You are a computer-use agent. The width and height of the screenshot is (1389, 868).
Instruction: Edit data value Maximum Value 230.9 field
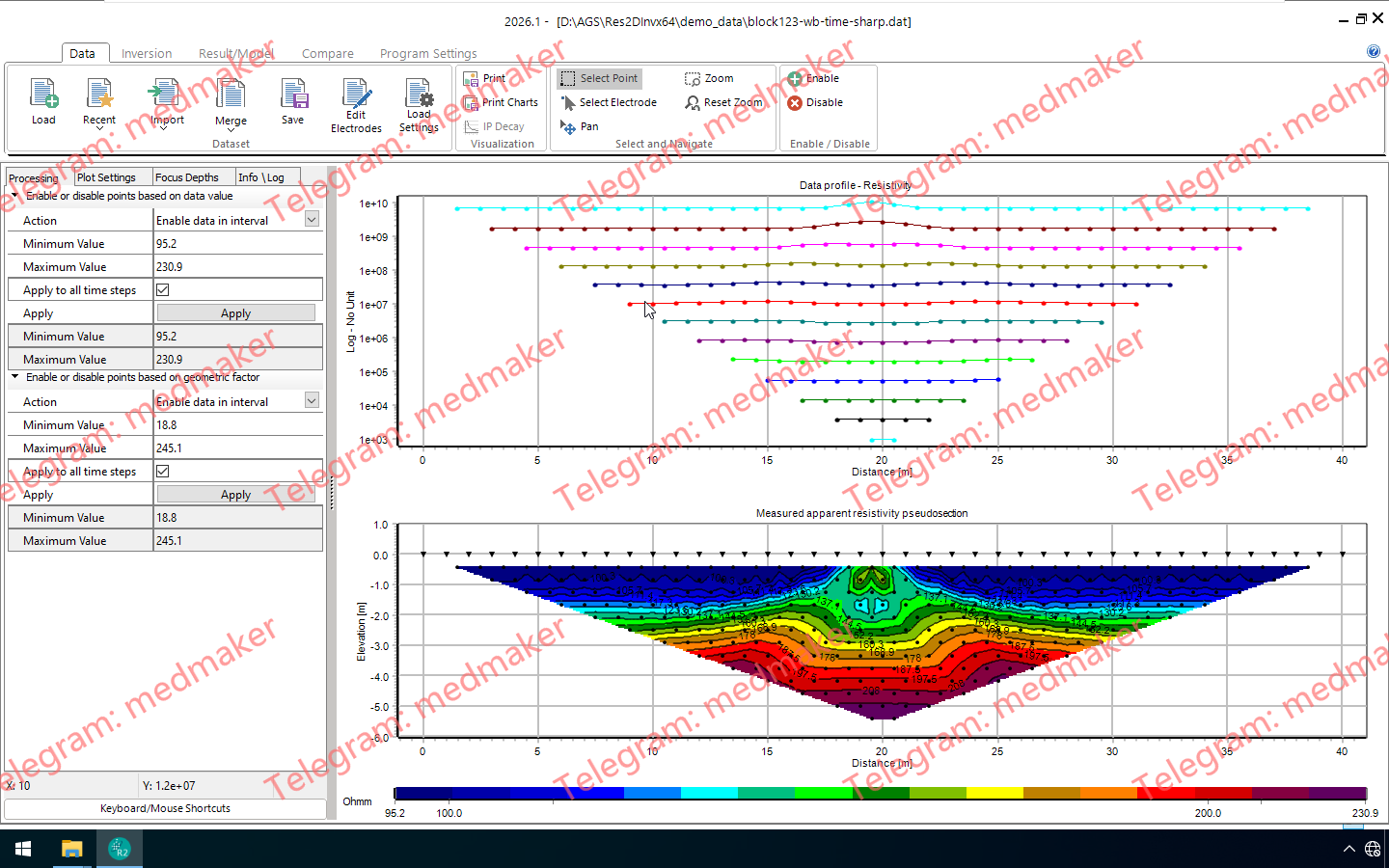pos(238,267)
